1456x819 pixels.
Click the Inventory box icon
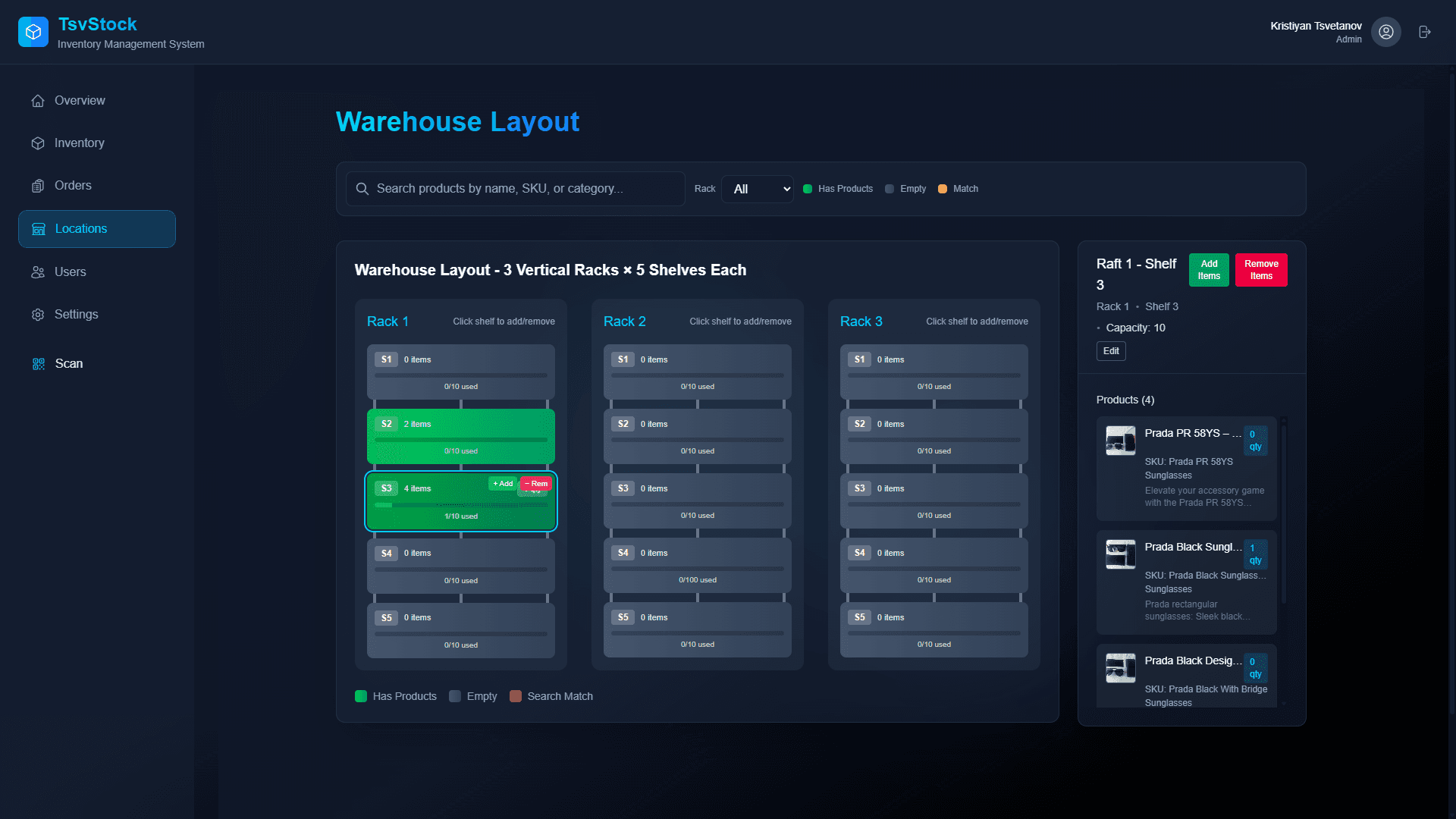pos(38,143)
